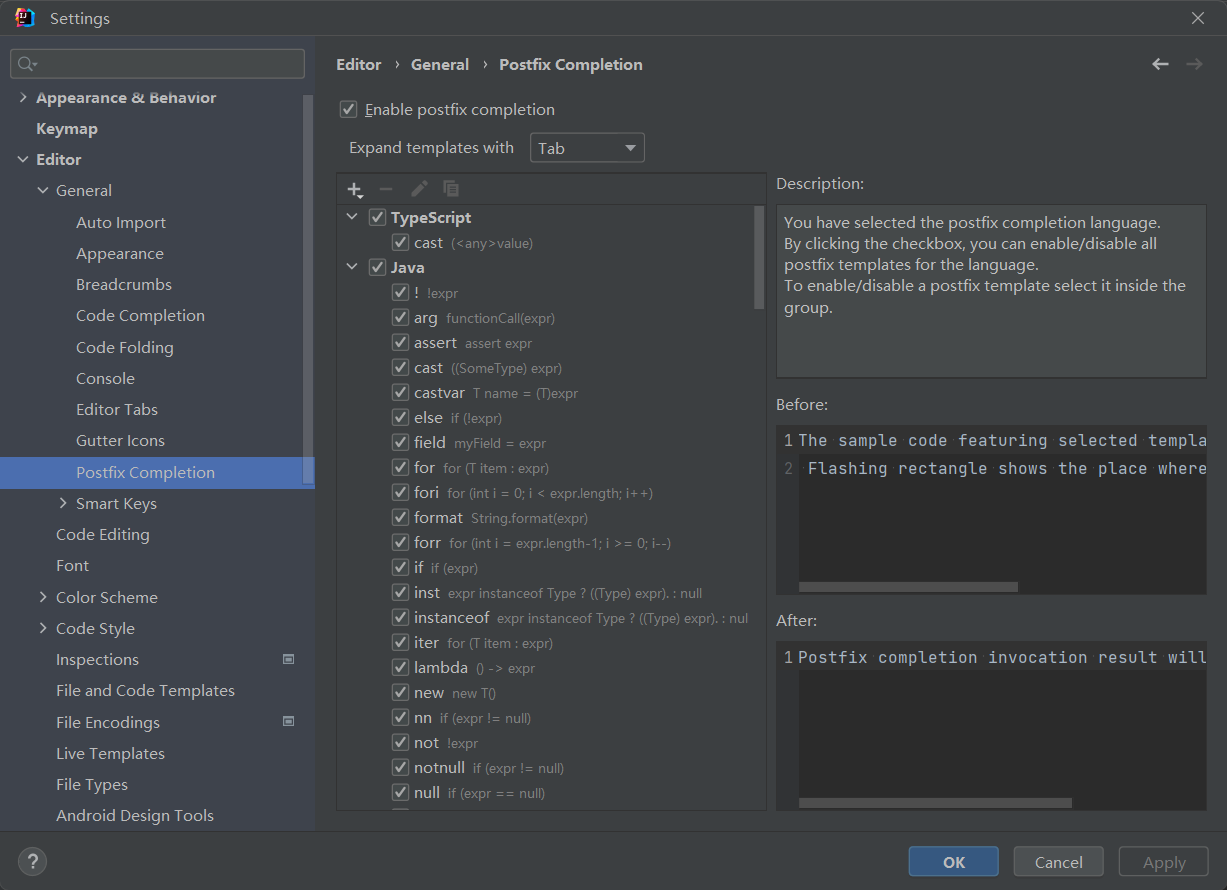Click the edit template pencil icon
The width and height of the screenshot is (1227, 890).
(419, 189)
